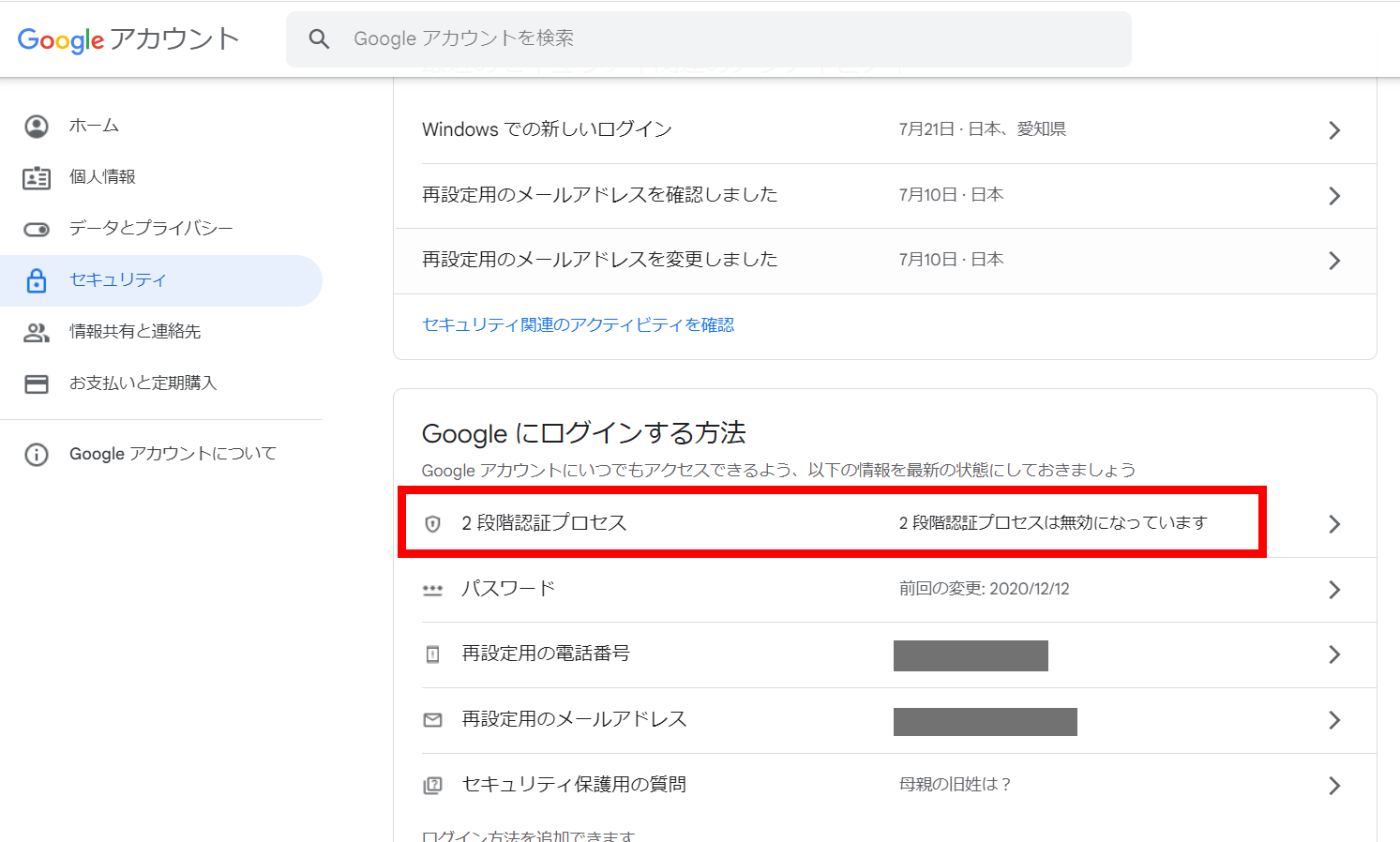
Task: Open お支払いと定期購入 in the sidebar
Action: click(161, 383)
